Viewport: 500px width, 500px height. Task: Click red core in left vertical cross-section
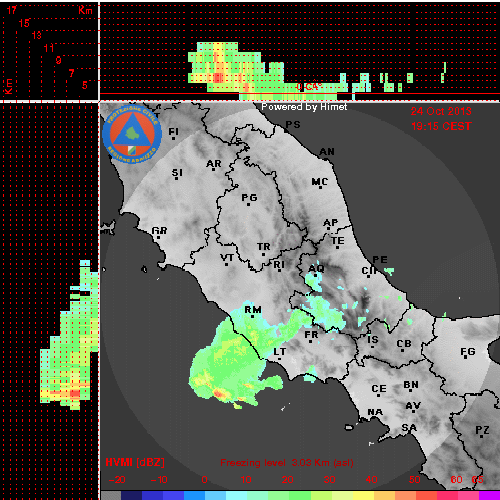pos(75,394)
